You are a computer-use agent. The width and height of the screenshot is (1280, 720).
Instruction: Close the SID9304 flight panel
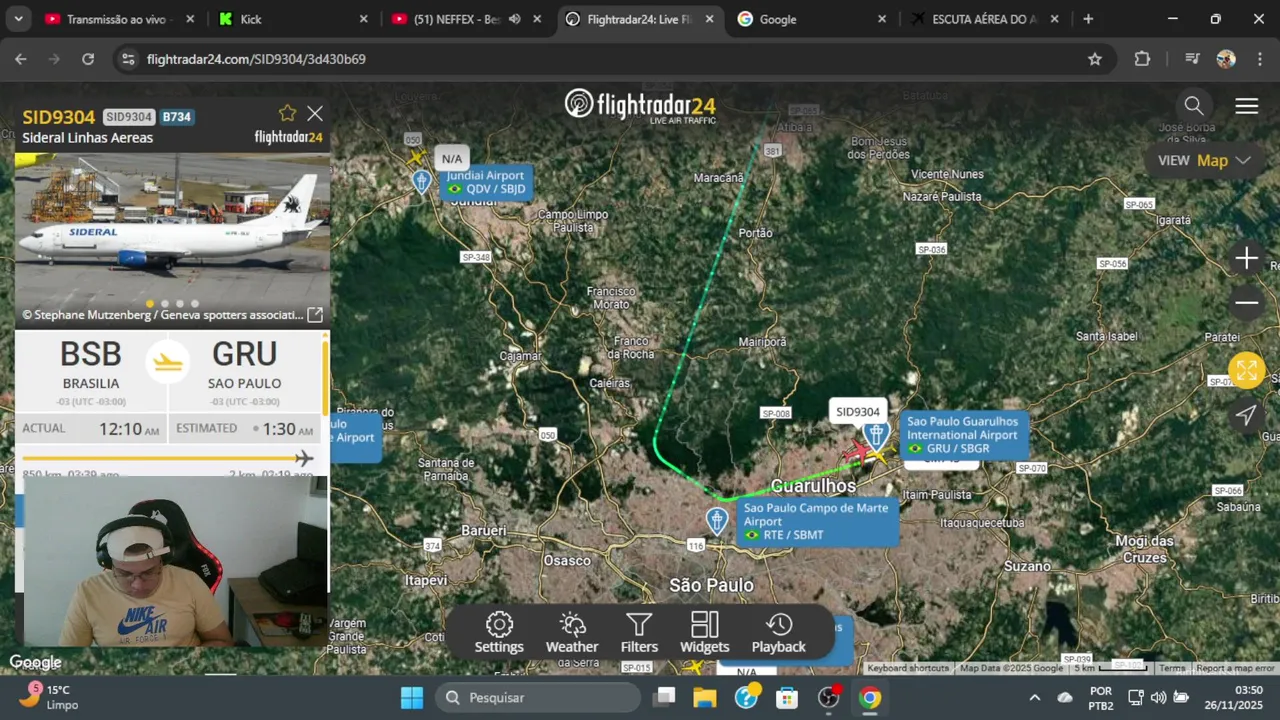pyautogui.click(x=315, y=114)
